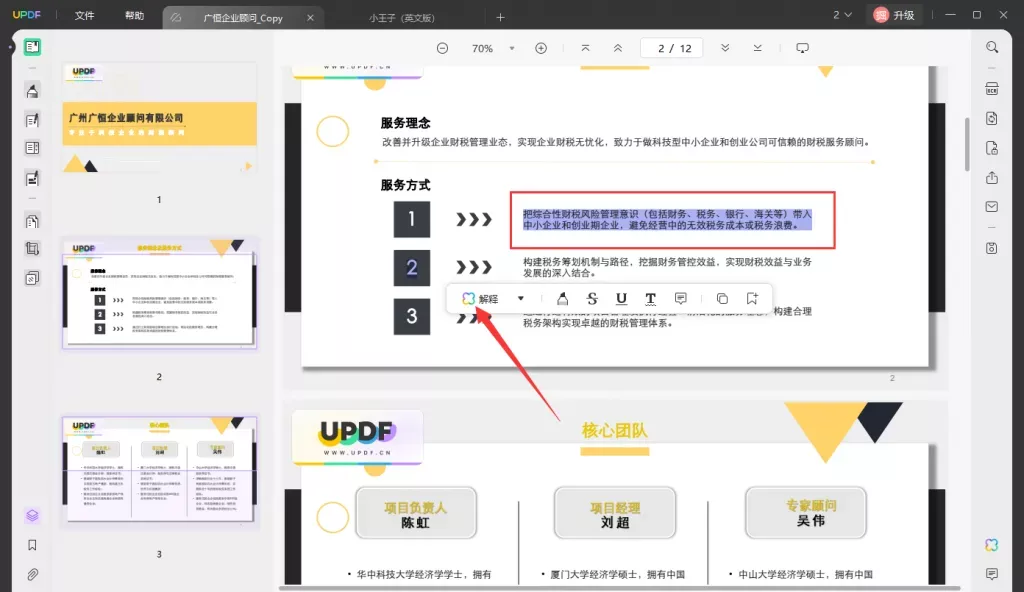Add a bookmark from the floating toolbar
Screen dimensions: 1024x592
[751, 298]
